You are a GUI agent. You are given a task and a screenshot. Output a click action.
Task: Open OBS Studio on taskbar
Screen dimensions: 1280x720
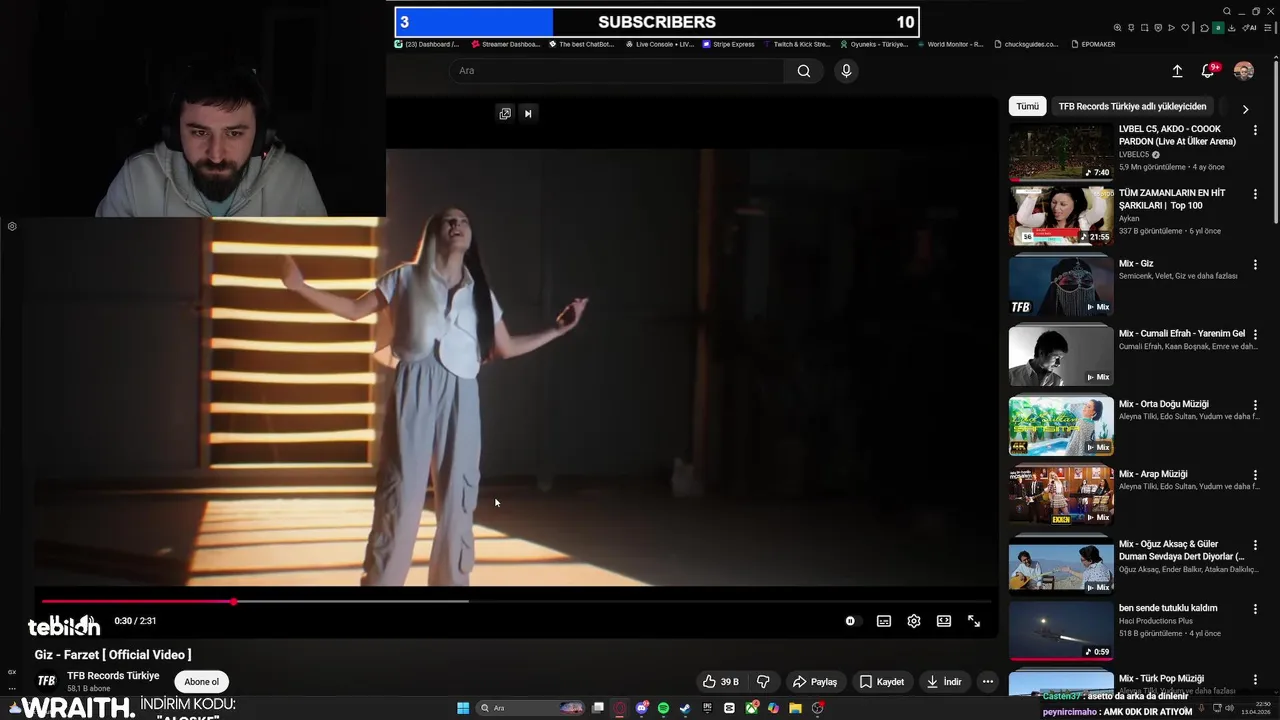click(818, 708)
